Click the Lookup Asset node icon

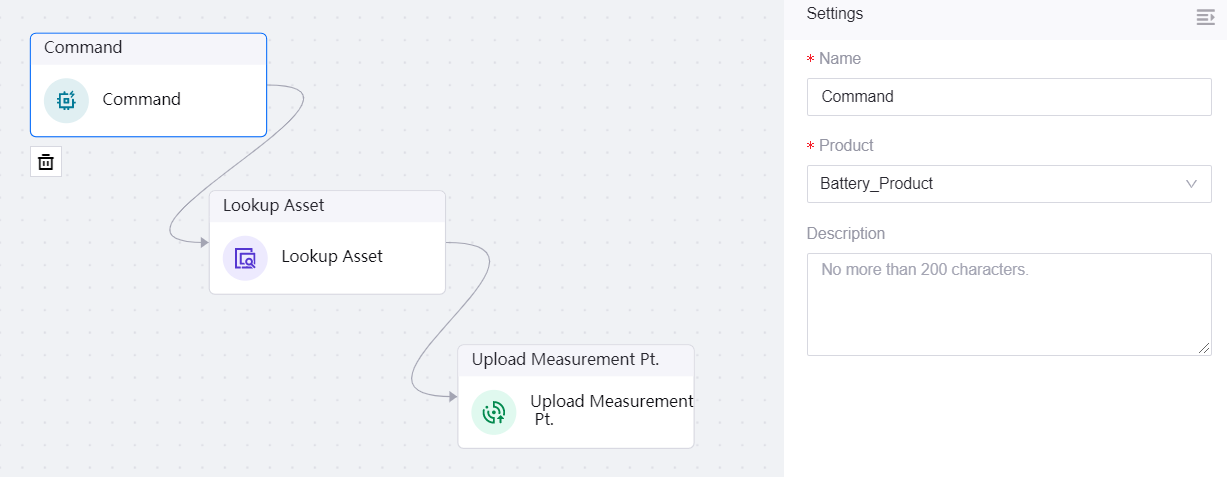point(245,258)
